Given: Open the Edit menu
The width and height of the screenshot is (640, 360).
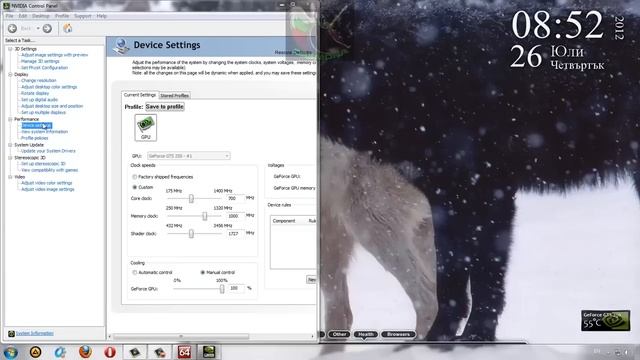Looking at the screenshot, I should coord(23,16).
